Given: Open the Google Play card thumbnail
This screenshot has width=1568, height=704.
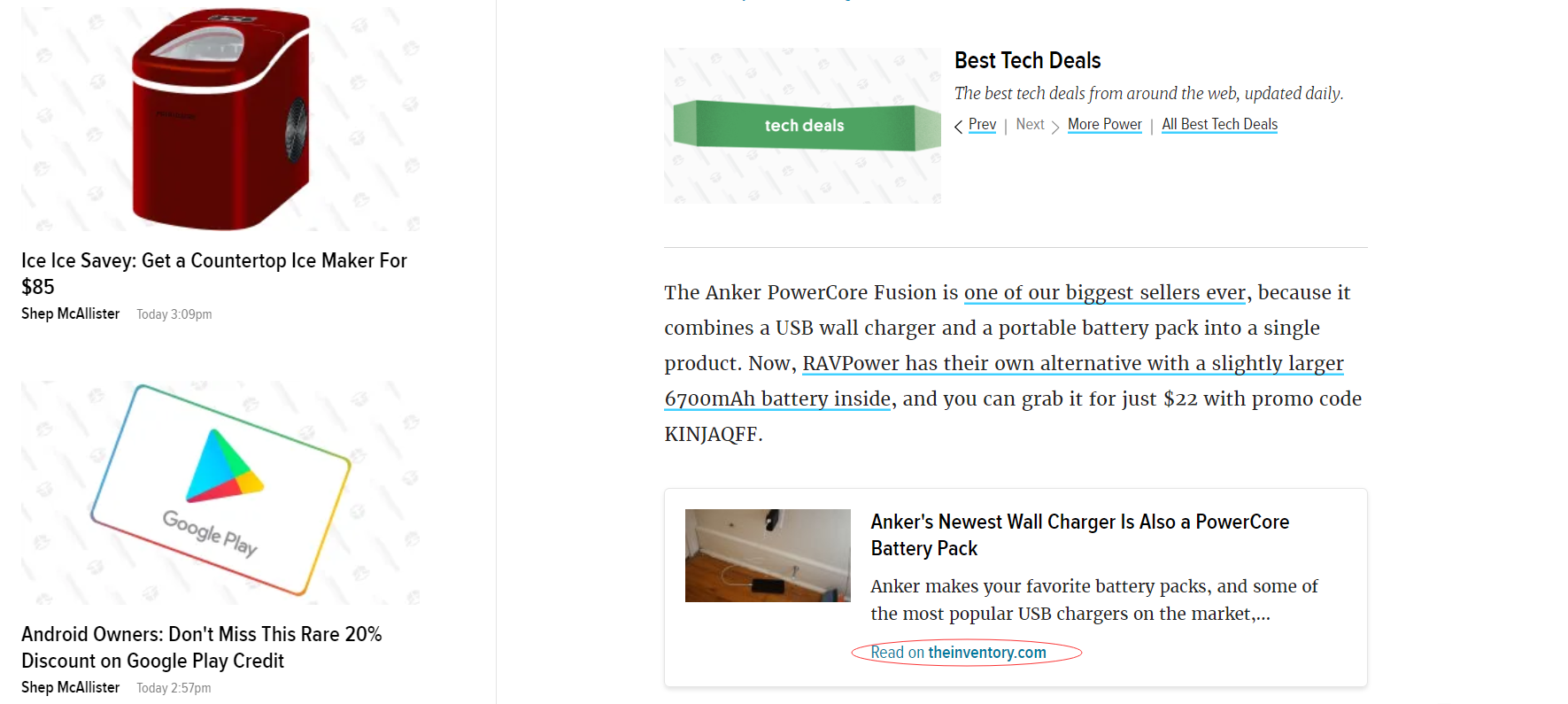Looking at the screenshot, I should (220, 492).
